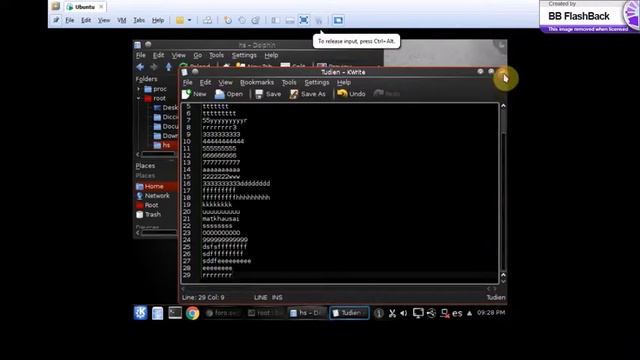This screenshot has height=360, width=640.
Task: Select the hs folder in Dolphin tree
Action: click(x=165, y=145)
